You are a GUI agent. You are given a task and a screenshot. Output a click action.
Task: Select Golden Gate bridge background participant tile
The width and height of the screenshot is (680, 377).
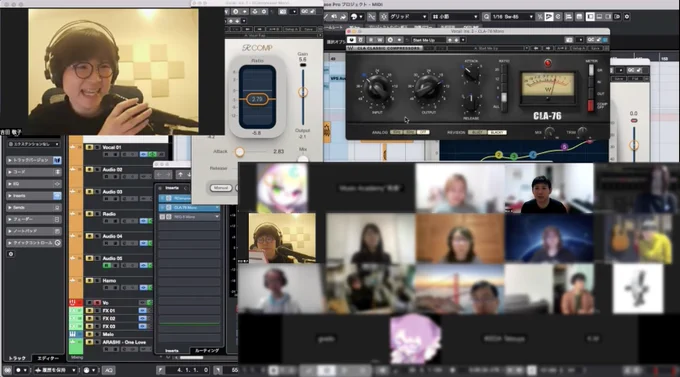tap(459, 288)
